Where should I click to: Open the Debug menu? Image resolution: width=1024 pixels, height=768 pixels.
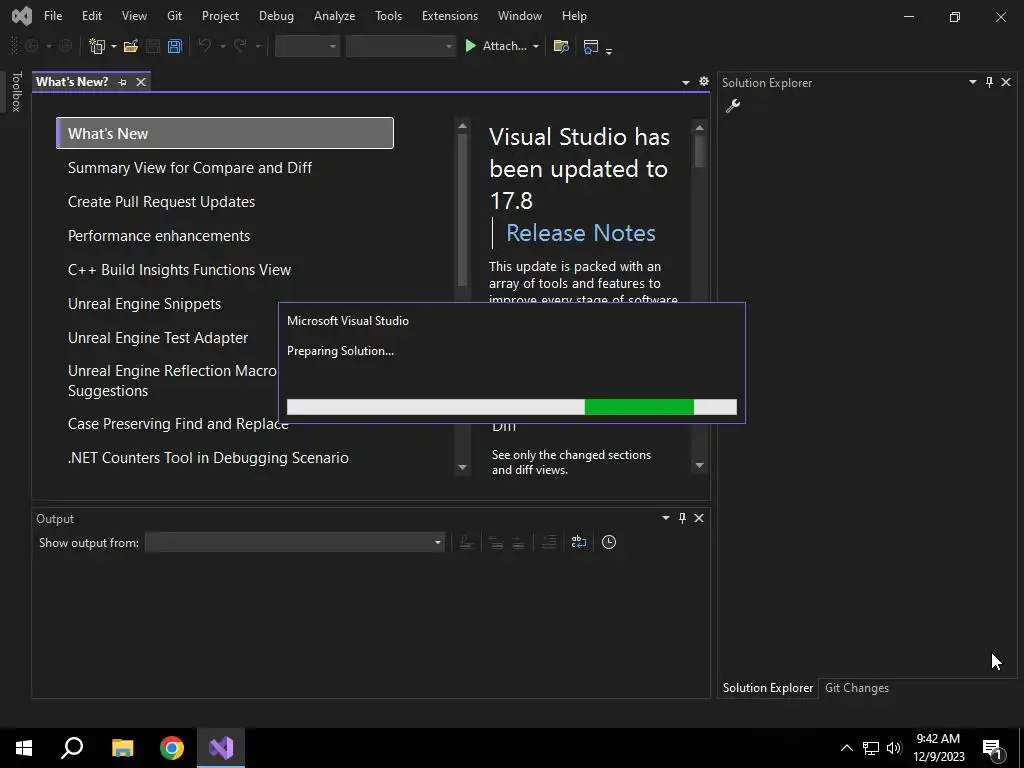(x=276, y=16)
